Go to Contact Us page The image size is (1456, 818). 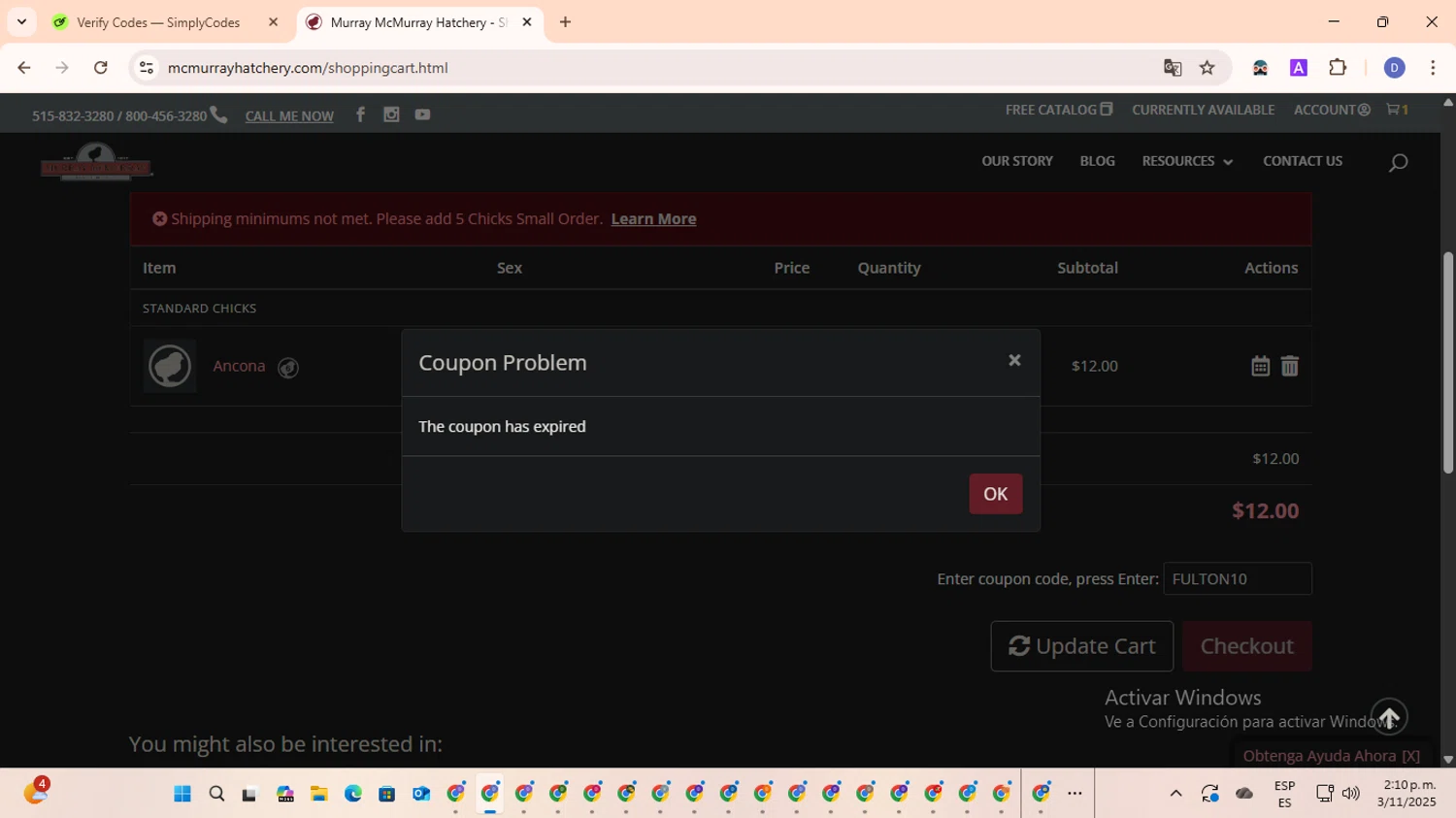coord(1303,161)
